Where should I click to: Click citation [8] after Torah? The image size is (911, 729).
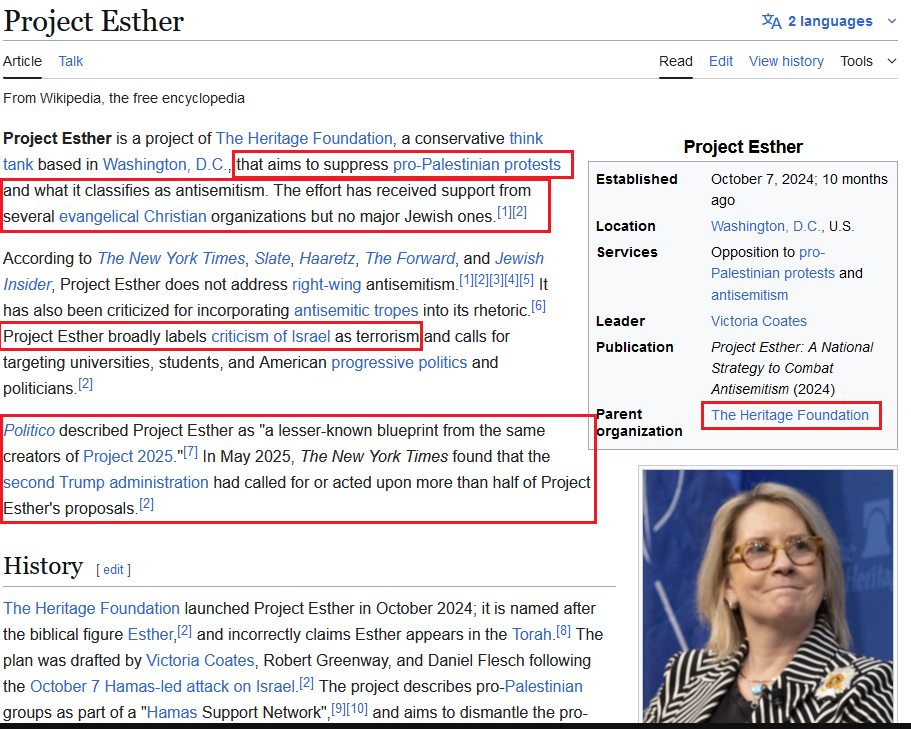click(x=564, y=630)
